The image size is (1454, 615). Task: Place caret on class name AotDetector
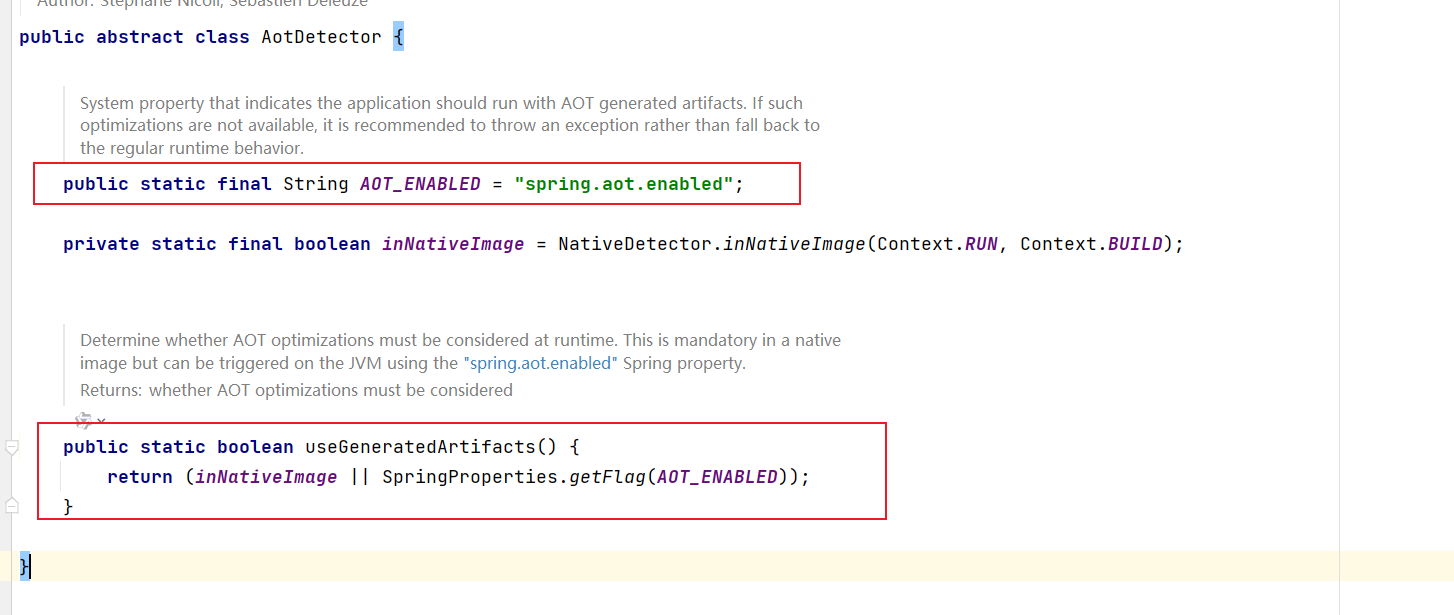click(321, 37)
